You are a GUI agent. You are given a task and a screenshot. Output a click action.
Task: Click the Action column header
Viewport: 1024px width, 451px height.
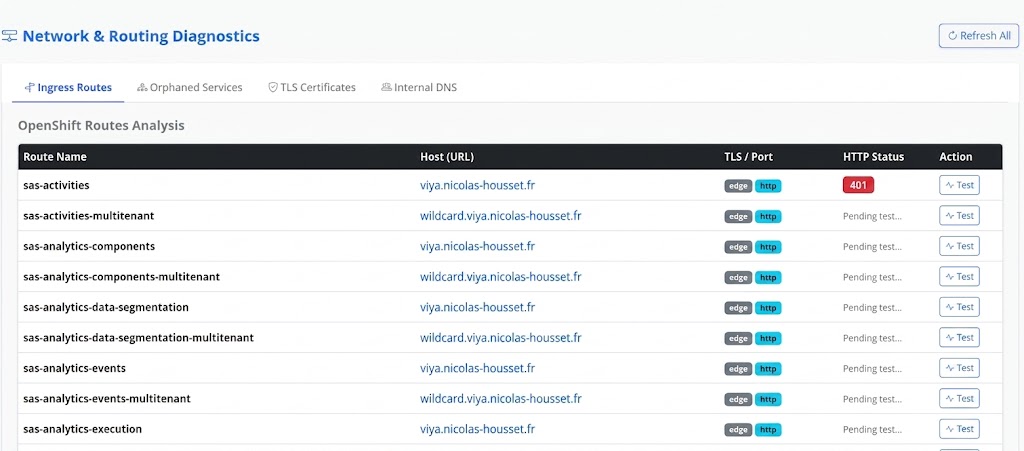[x=955, y=157]
